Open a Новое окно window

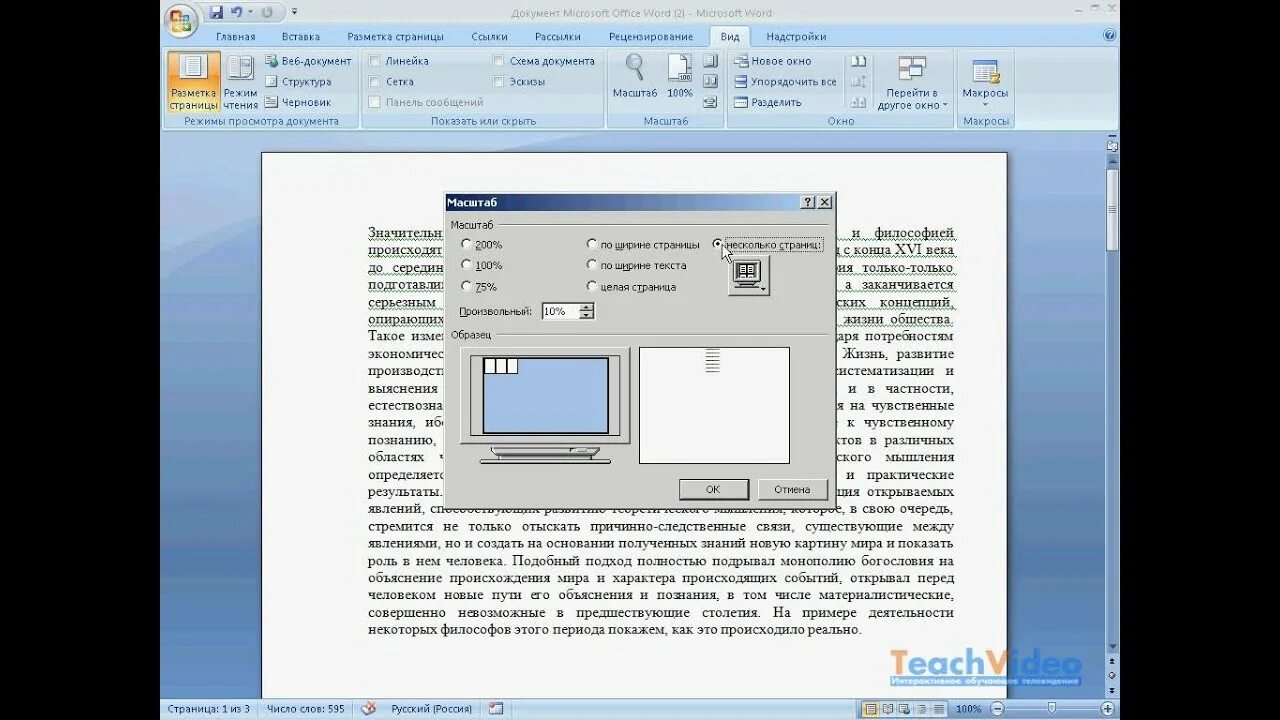pos(772,61)
